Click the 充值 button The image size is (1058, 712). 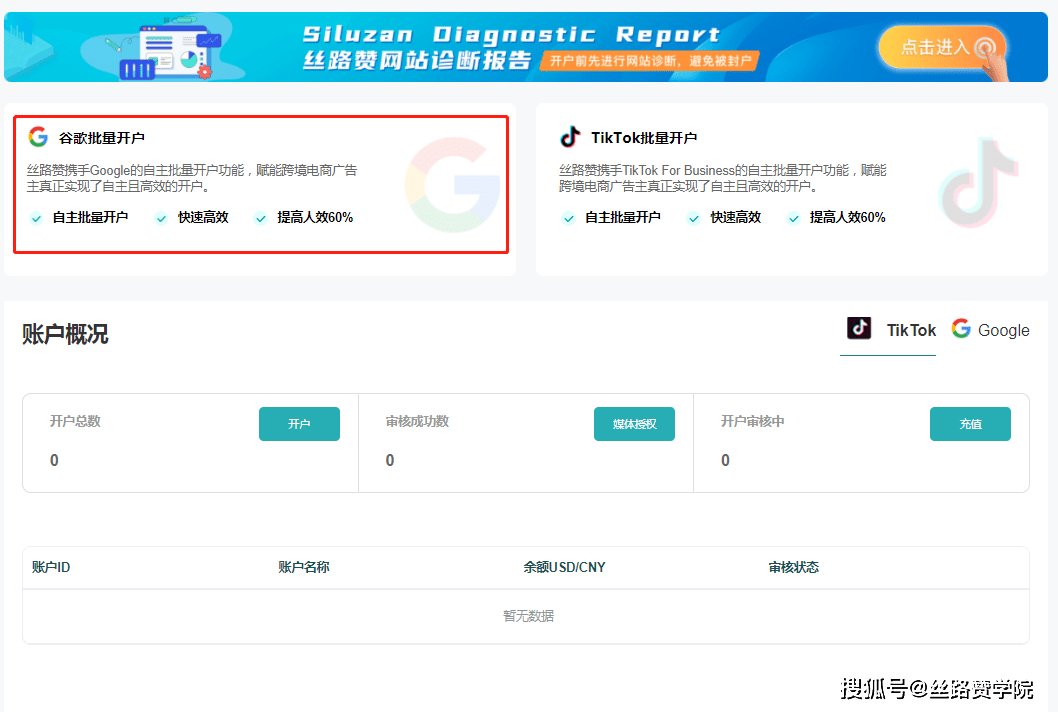click(x=970, y=423)
